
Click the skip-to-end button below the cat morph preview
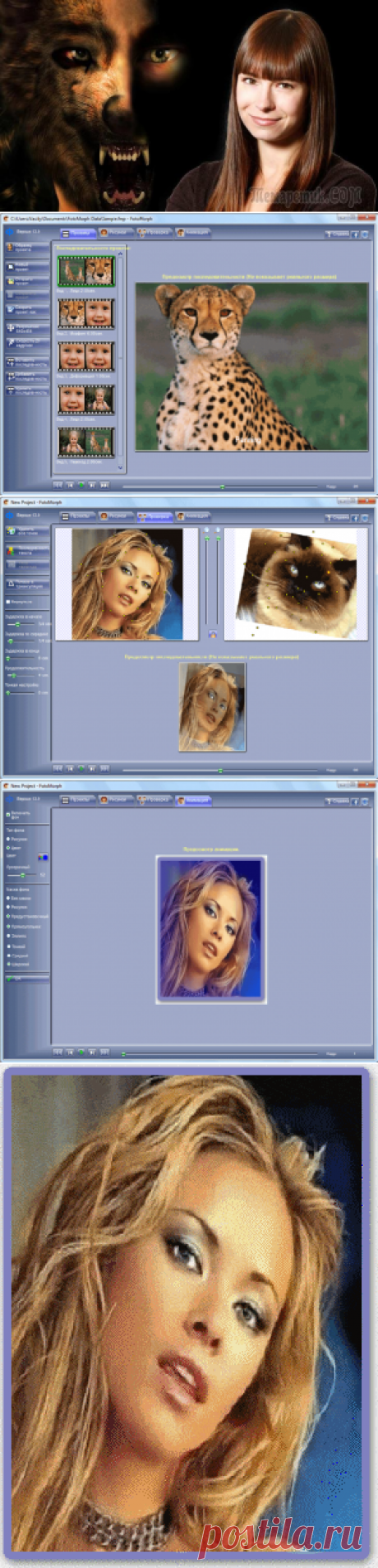point(104,769)
